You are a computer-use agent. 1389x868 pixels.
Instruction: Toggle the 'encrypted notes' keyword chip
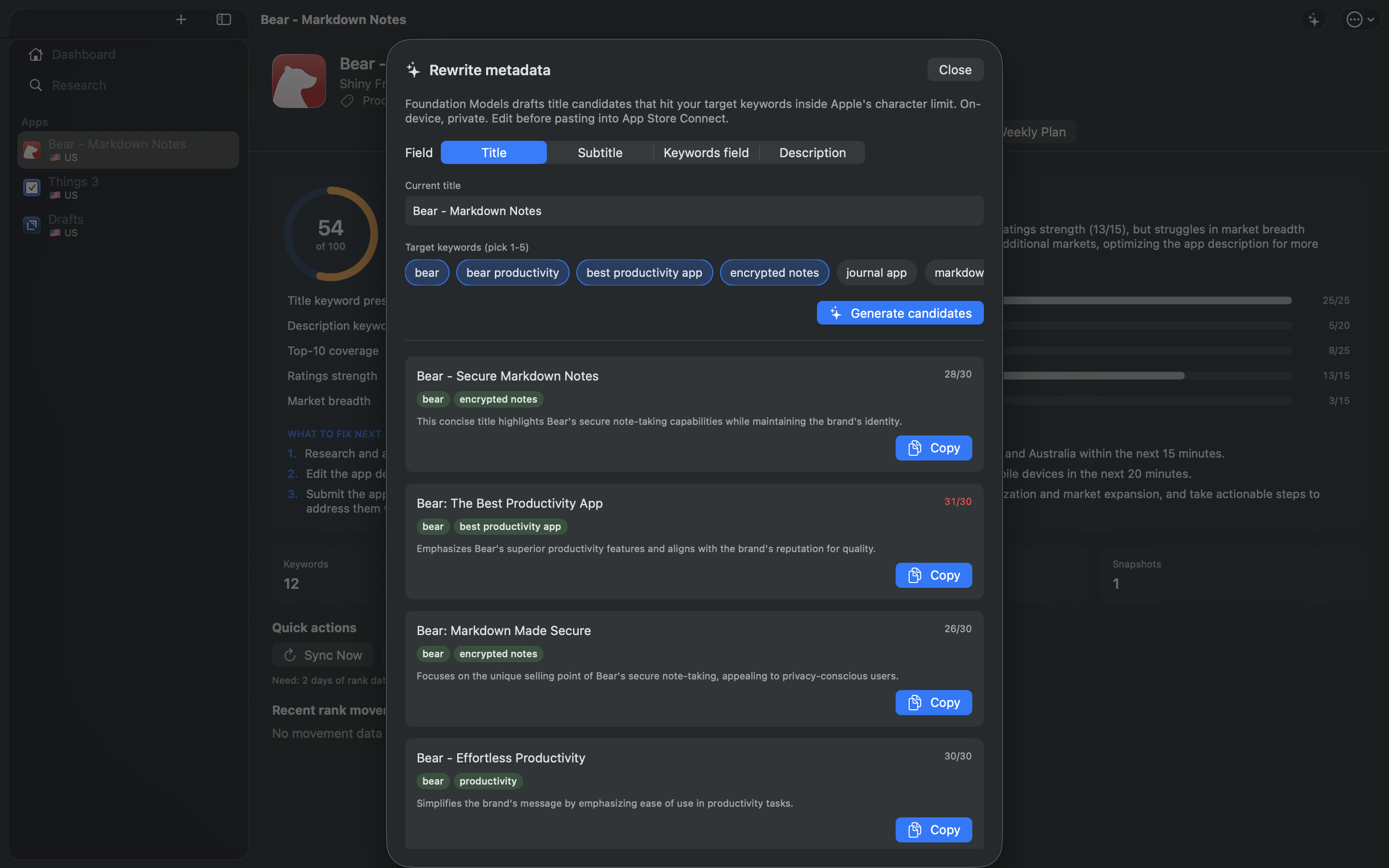tap(774, 272)
